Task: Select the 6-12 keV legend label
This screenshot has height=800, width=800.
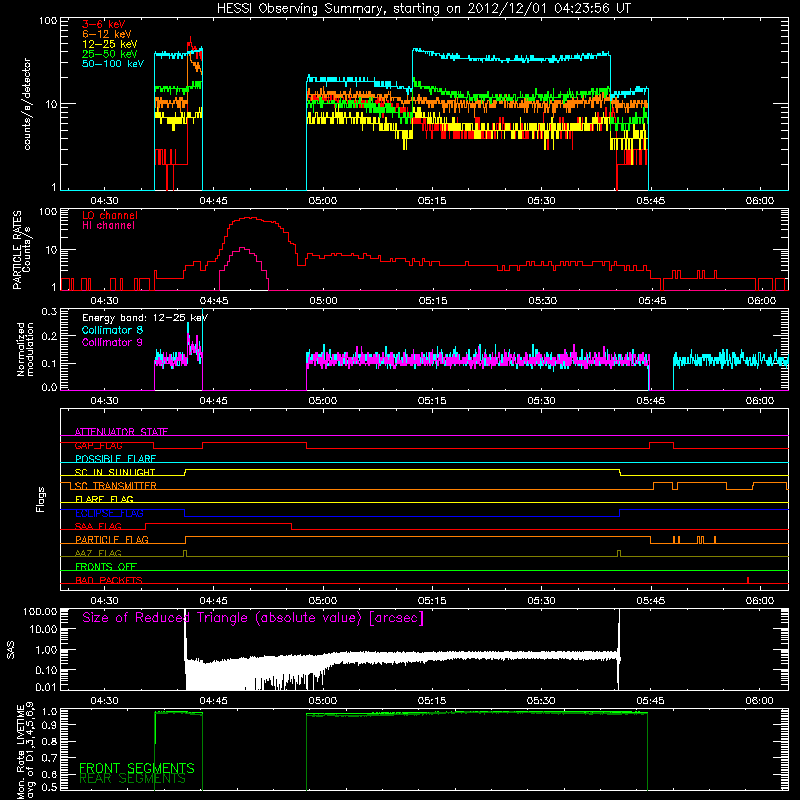Action: (107, 34)
